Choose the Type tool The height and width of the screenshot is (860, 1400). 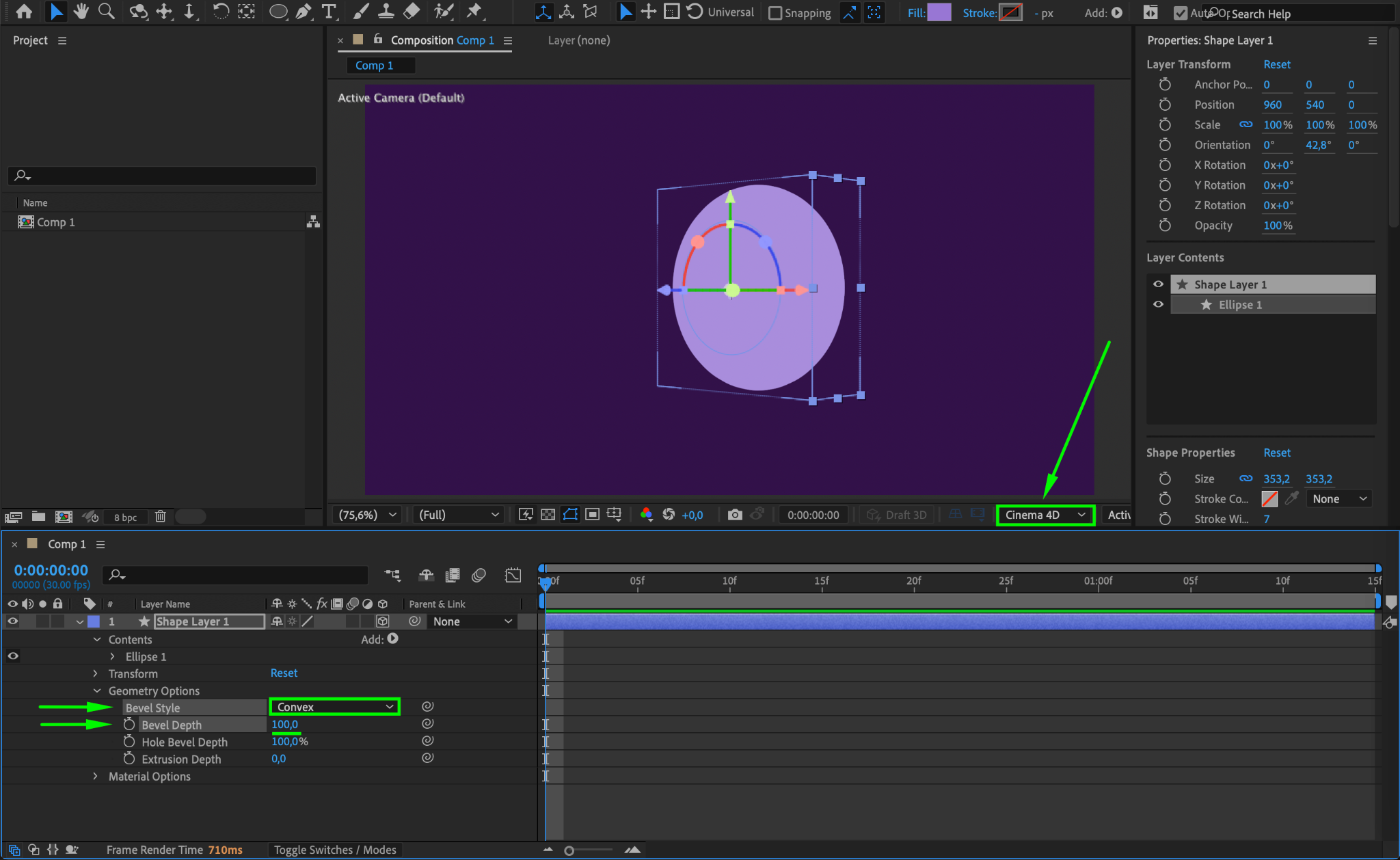pyautogui.click(x=329, y=12)
